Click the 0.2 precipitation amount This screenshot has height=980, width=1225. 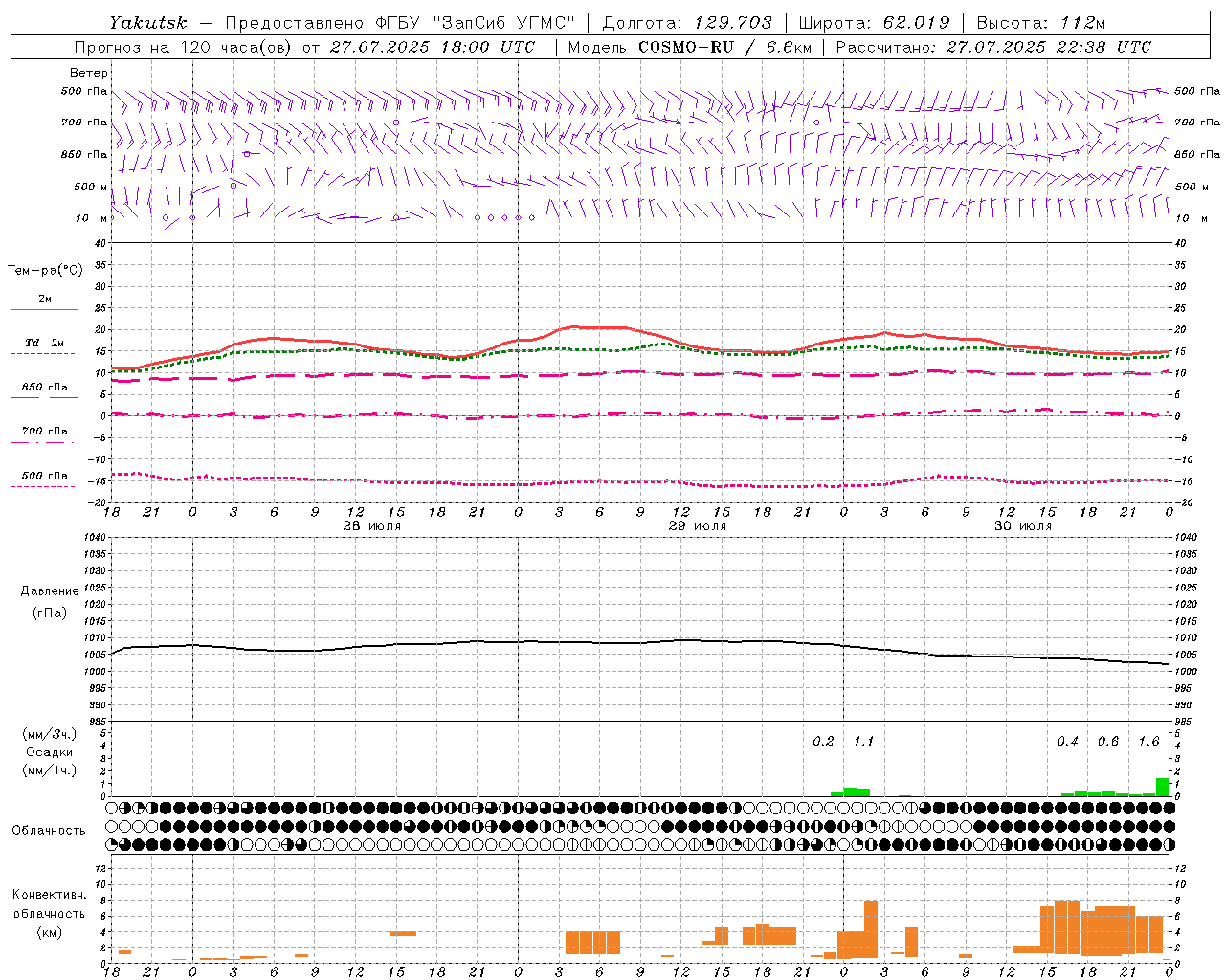(823, 742)
